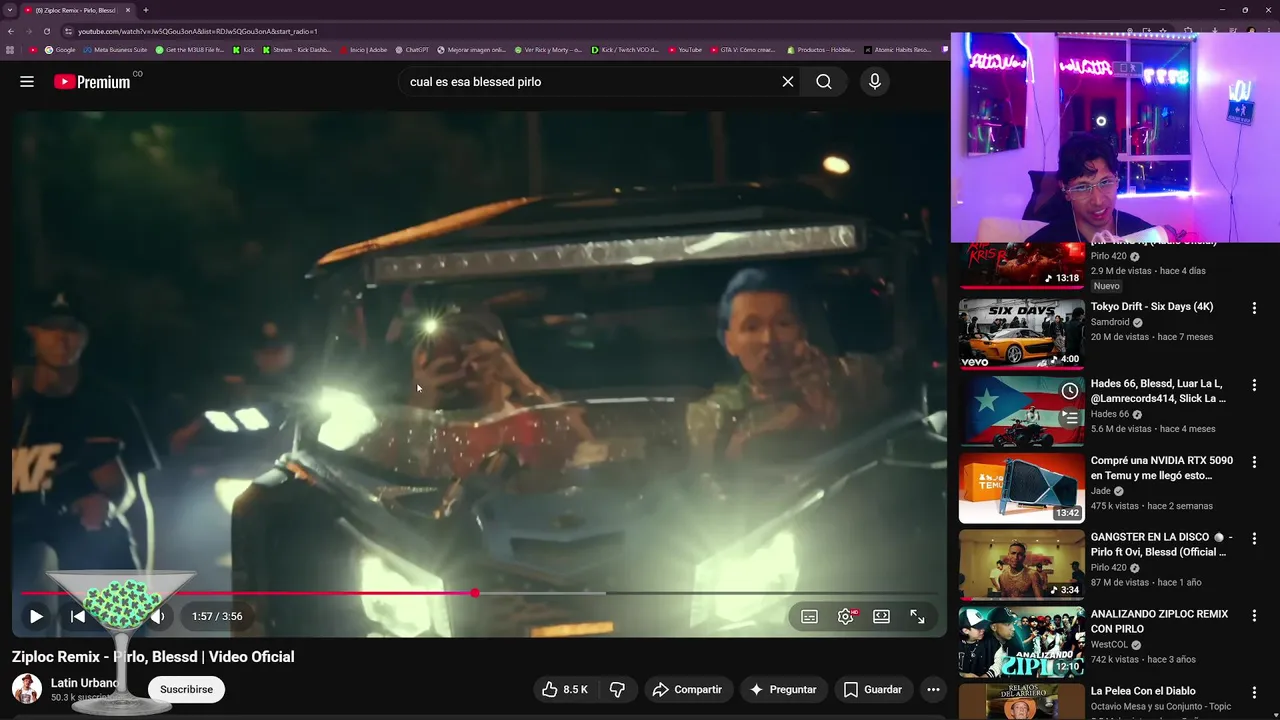Click the Tokyo Drift Six Days thumbnail
1280x720 pixels.
[1021, 334]
